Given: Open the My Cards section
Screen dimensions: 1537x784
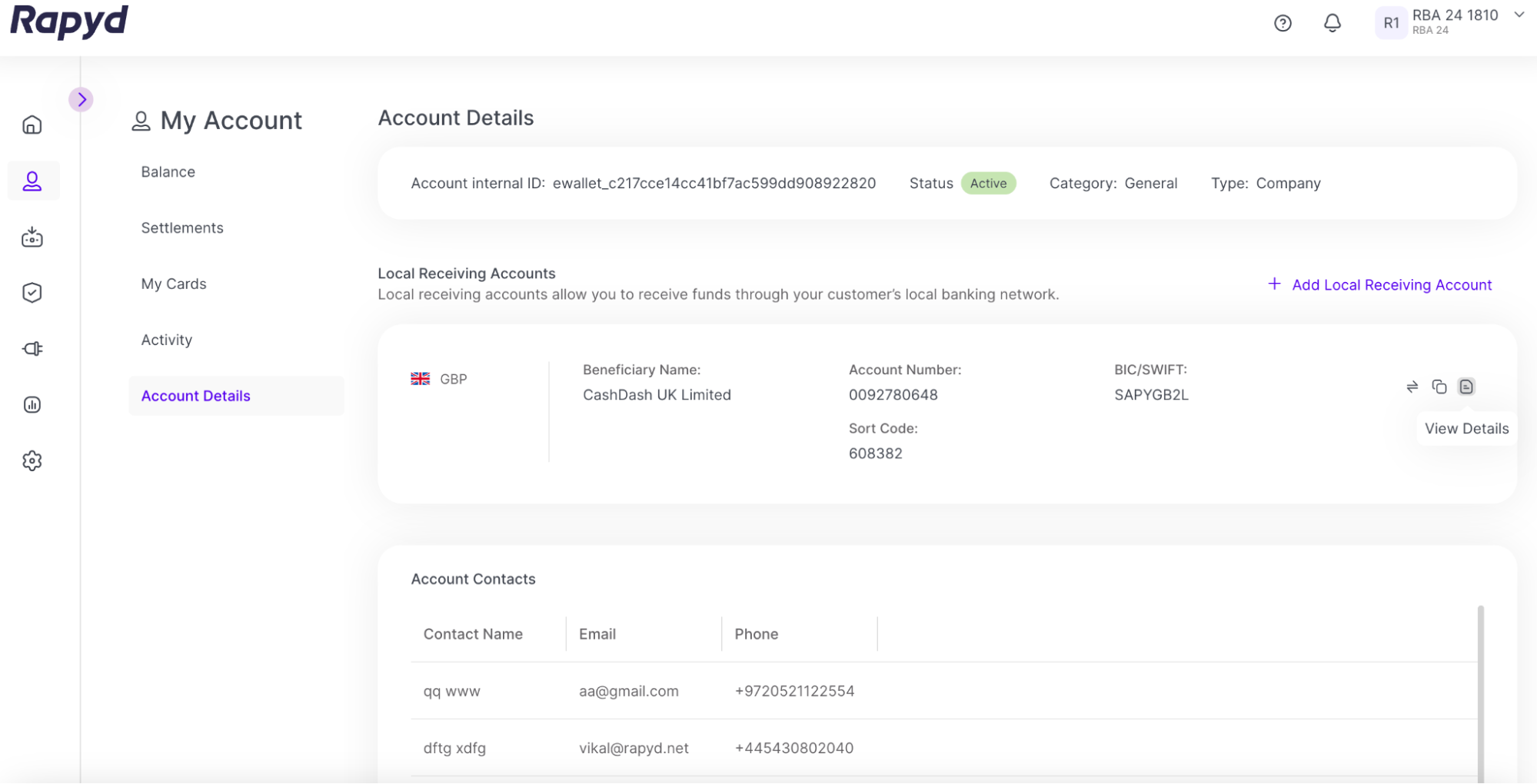Looking at the screenshot, I should tap(174, 284).
